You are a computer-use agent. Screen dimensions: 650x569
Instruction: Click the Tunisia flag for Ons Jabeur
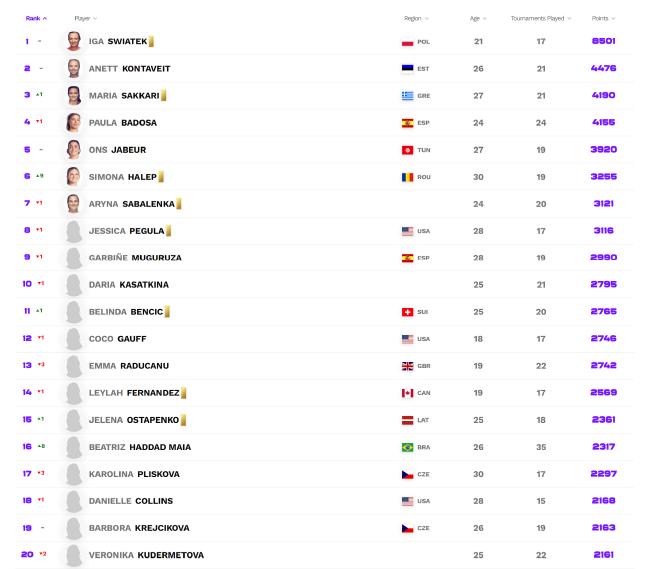coord(407,150)
